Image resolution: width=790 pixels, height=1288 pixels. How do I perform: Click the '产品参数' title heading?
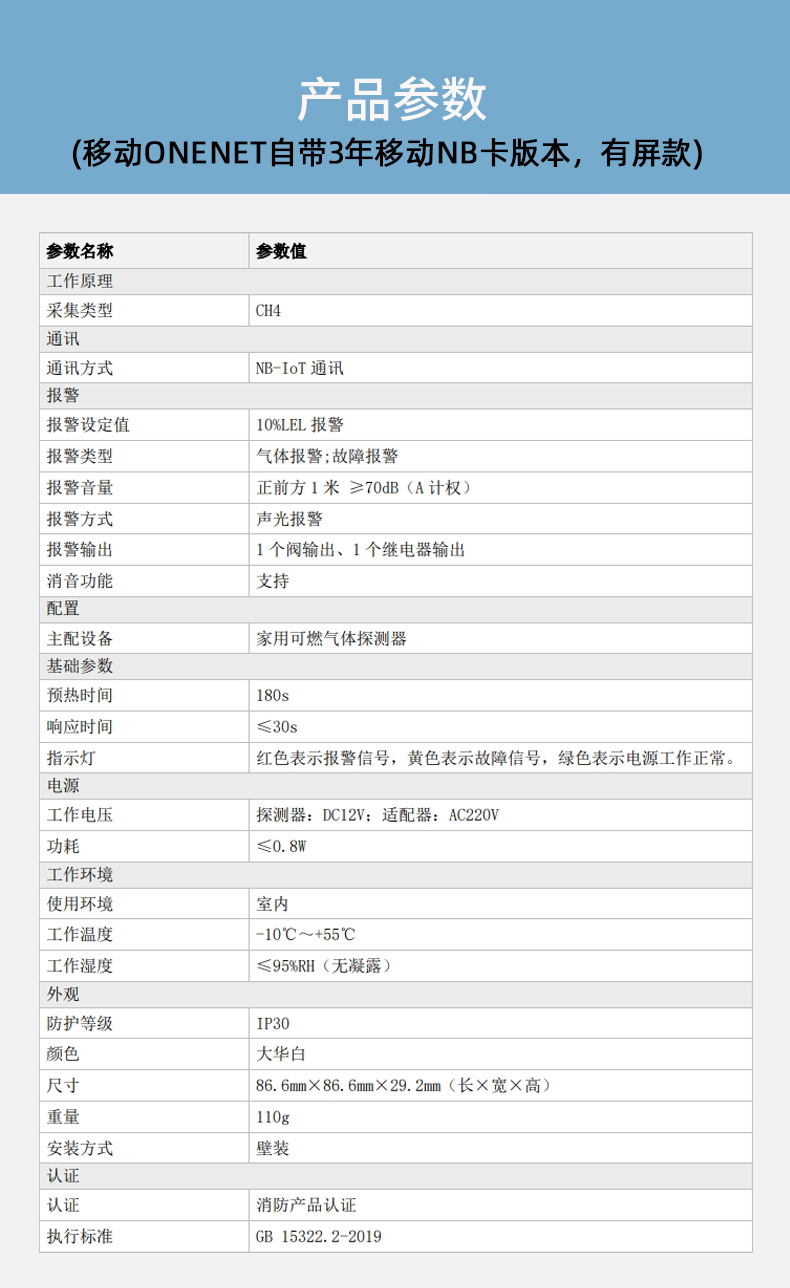tap(393, 99)
